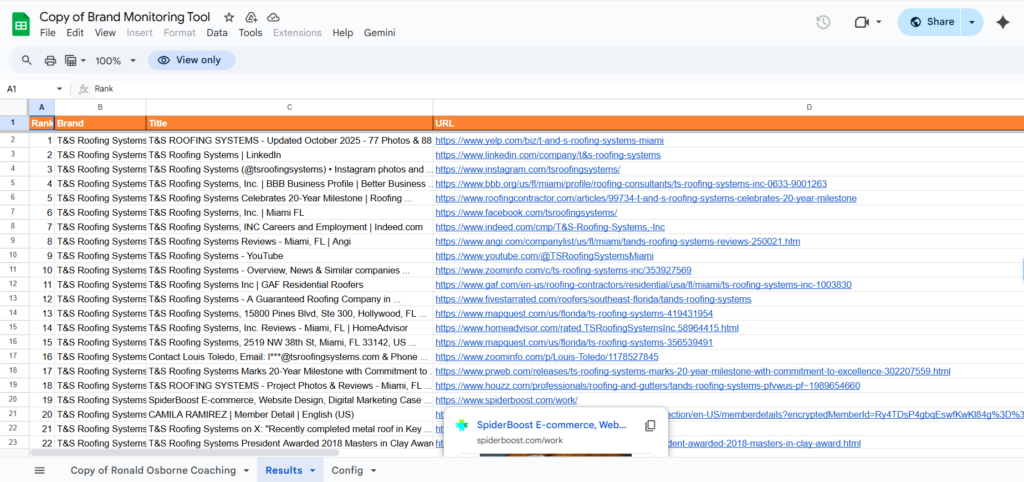Image resolution: width=1024 pixels, height=482 pixels.
Task: Open the all sheets list icon
Action: (x=40, y=470)
